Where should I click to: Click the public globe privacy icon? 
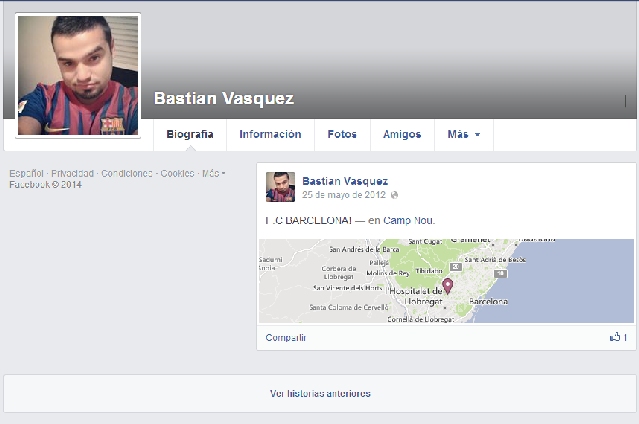click(394, 195)
